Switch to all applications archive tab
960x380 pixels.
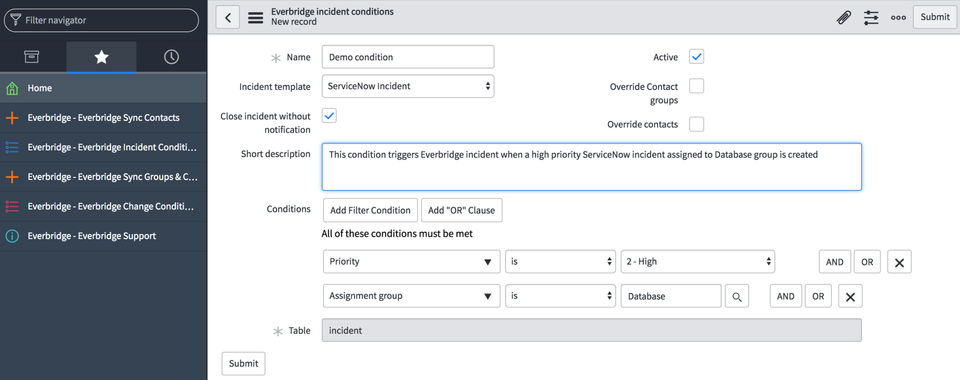(32, 57)
